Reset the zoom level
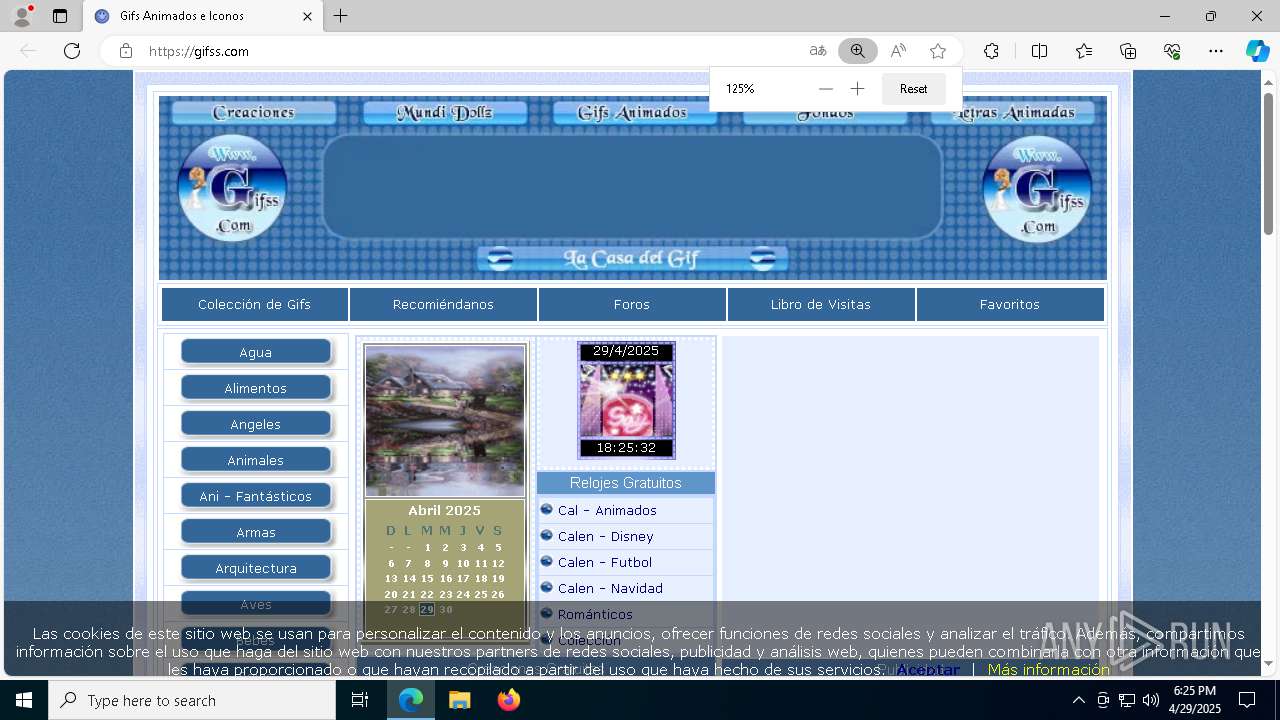This screenshot has height=720, width=1280. click(x=913, y=89)
